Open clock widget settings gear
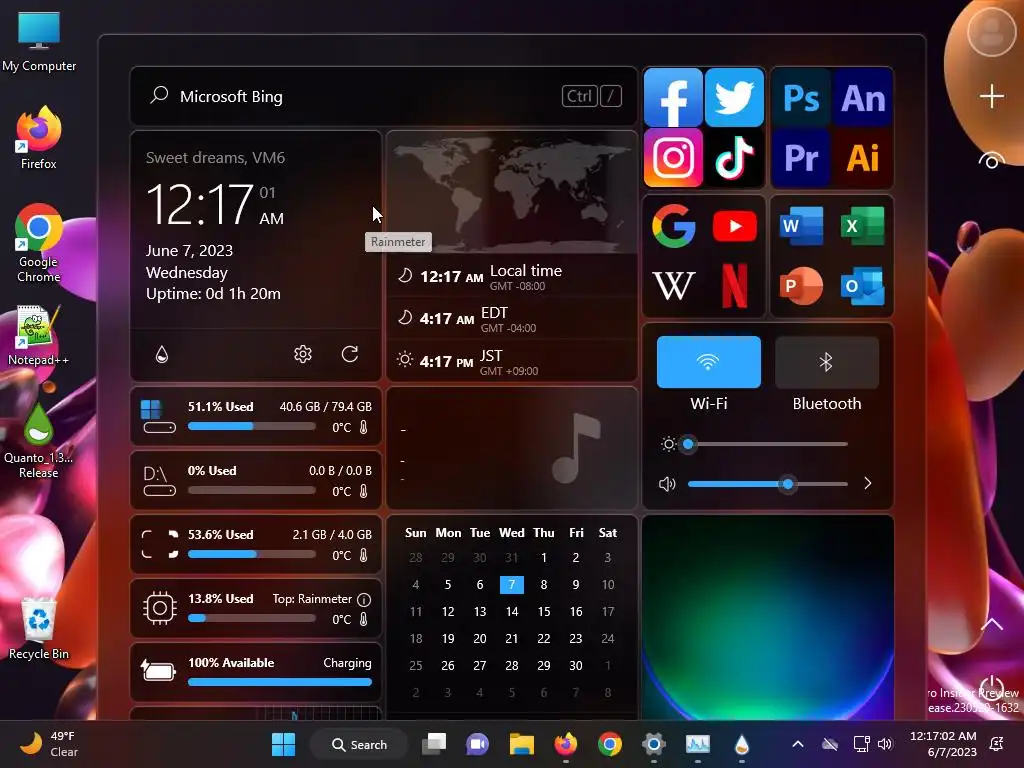 (302, 354)
